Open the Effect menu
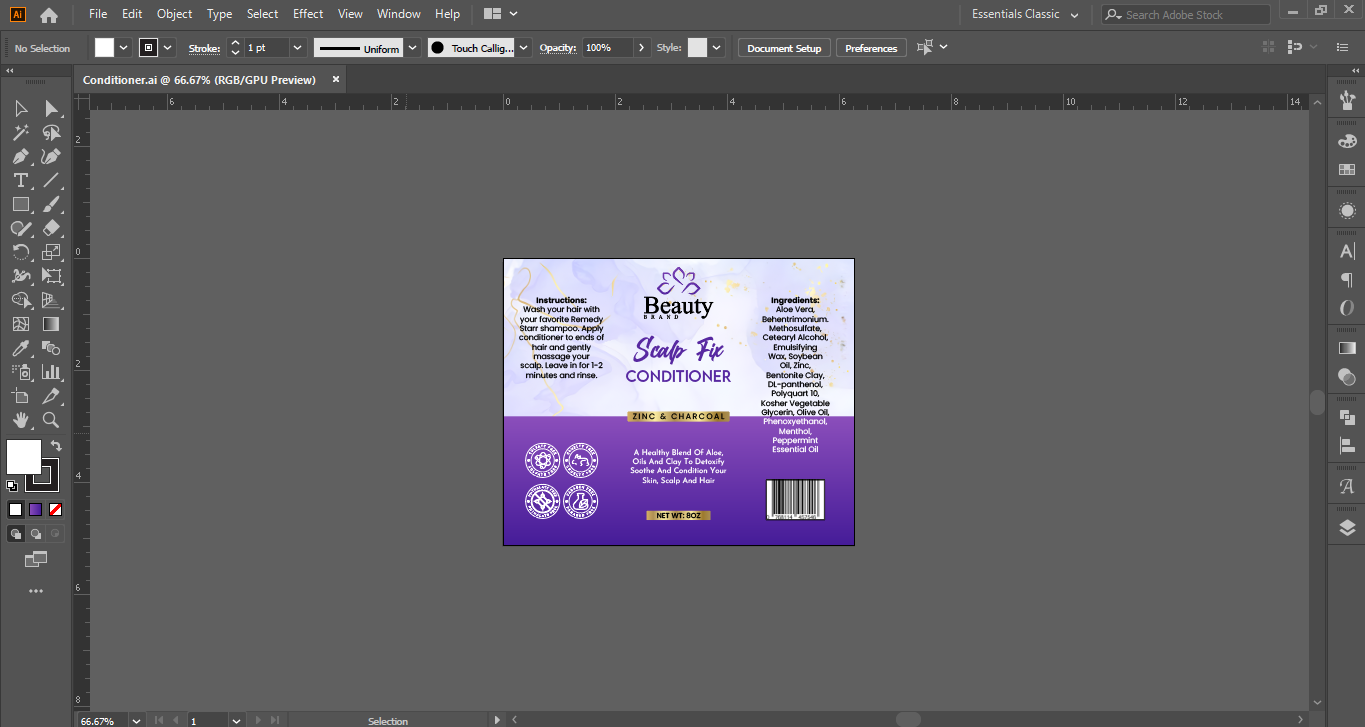This screenshot has width=1365, height=727. [308, 14]
